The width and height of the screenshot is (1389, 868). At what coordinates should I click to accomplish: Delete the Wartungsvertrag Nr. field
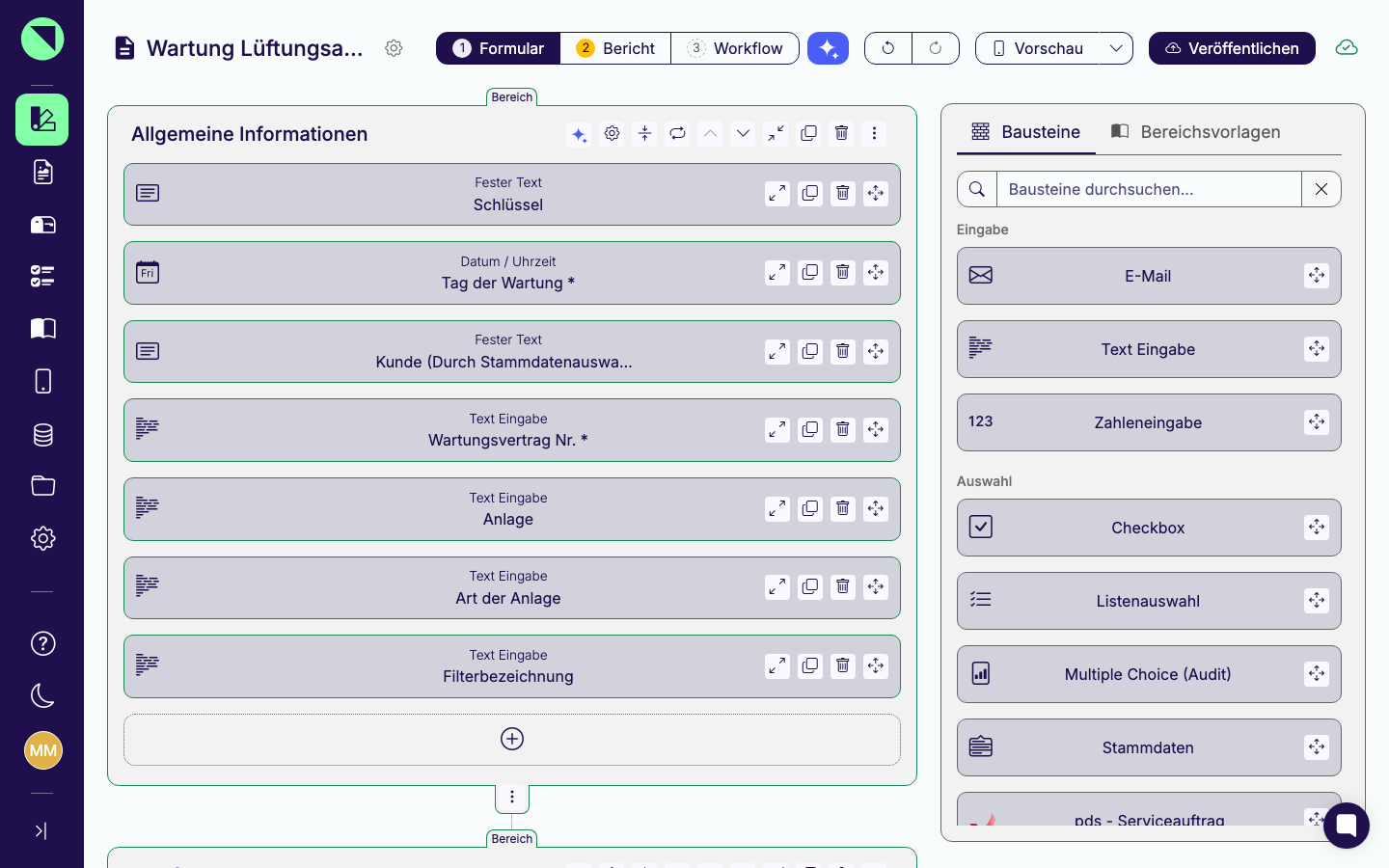point(843,429)
